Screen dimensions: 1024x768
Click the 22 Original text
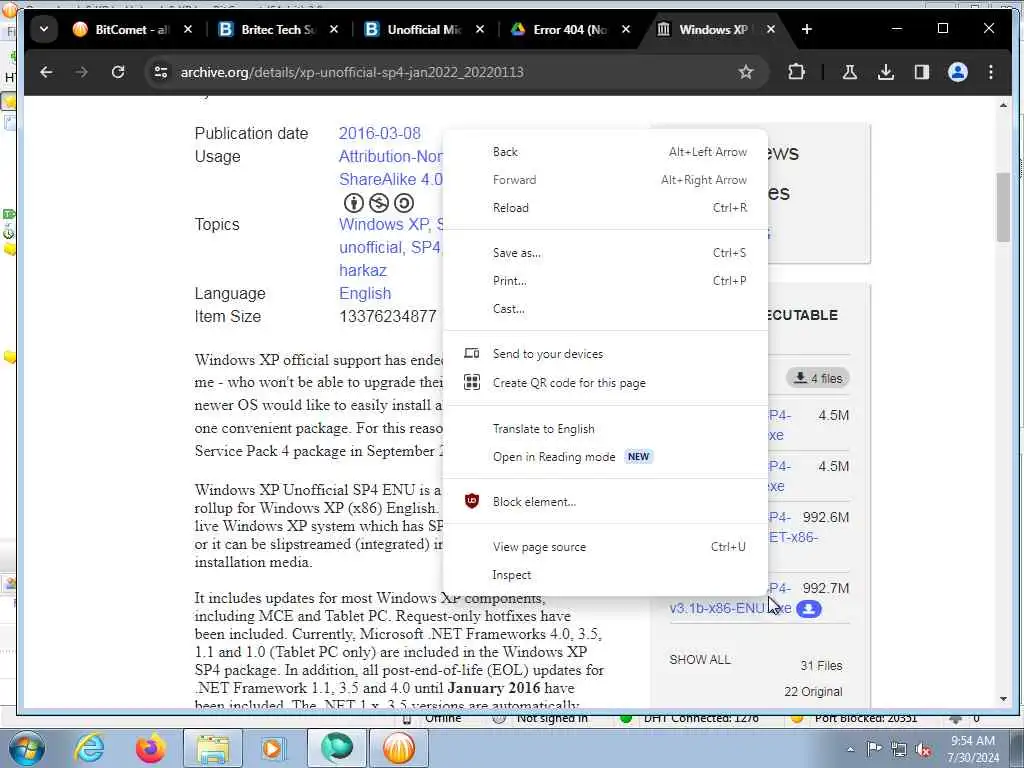point(813,692)
